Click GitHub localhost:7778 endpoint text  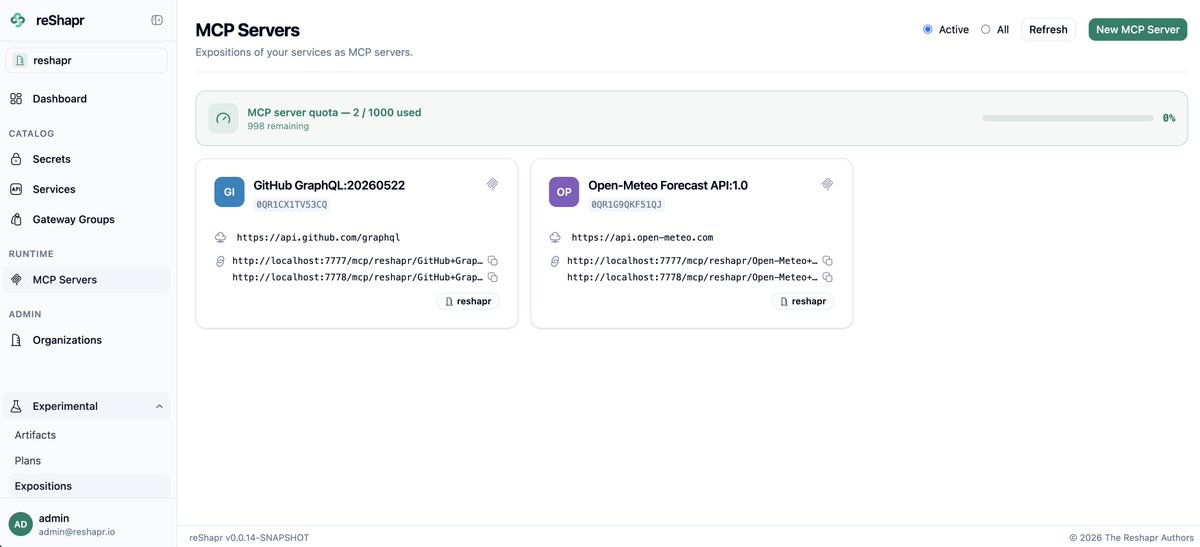click(x=358, y=277)
